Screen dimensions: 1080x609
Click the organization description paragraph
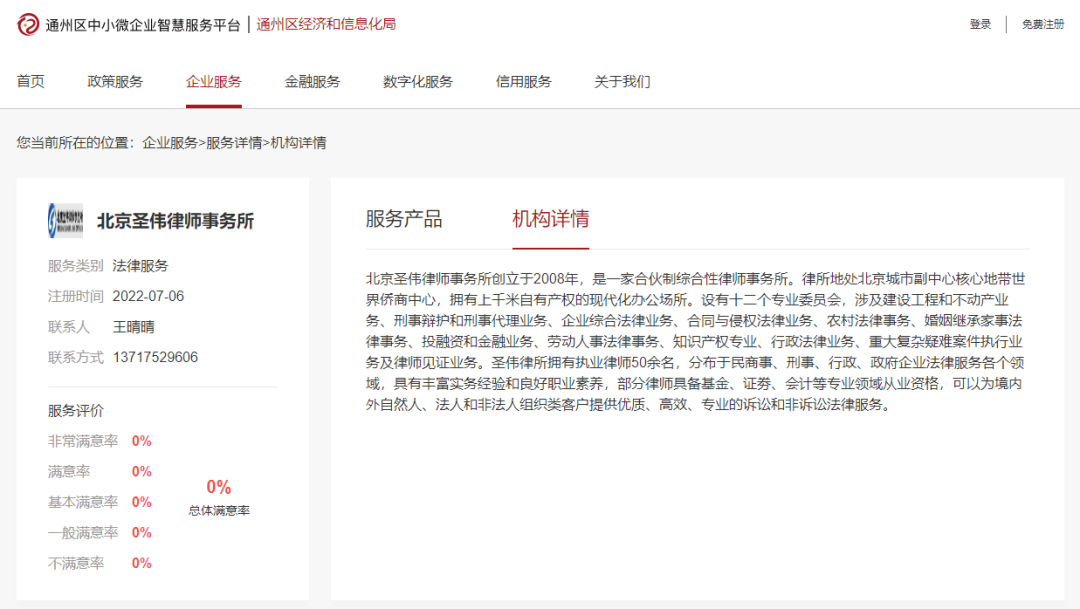coord(696,342)
